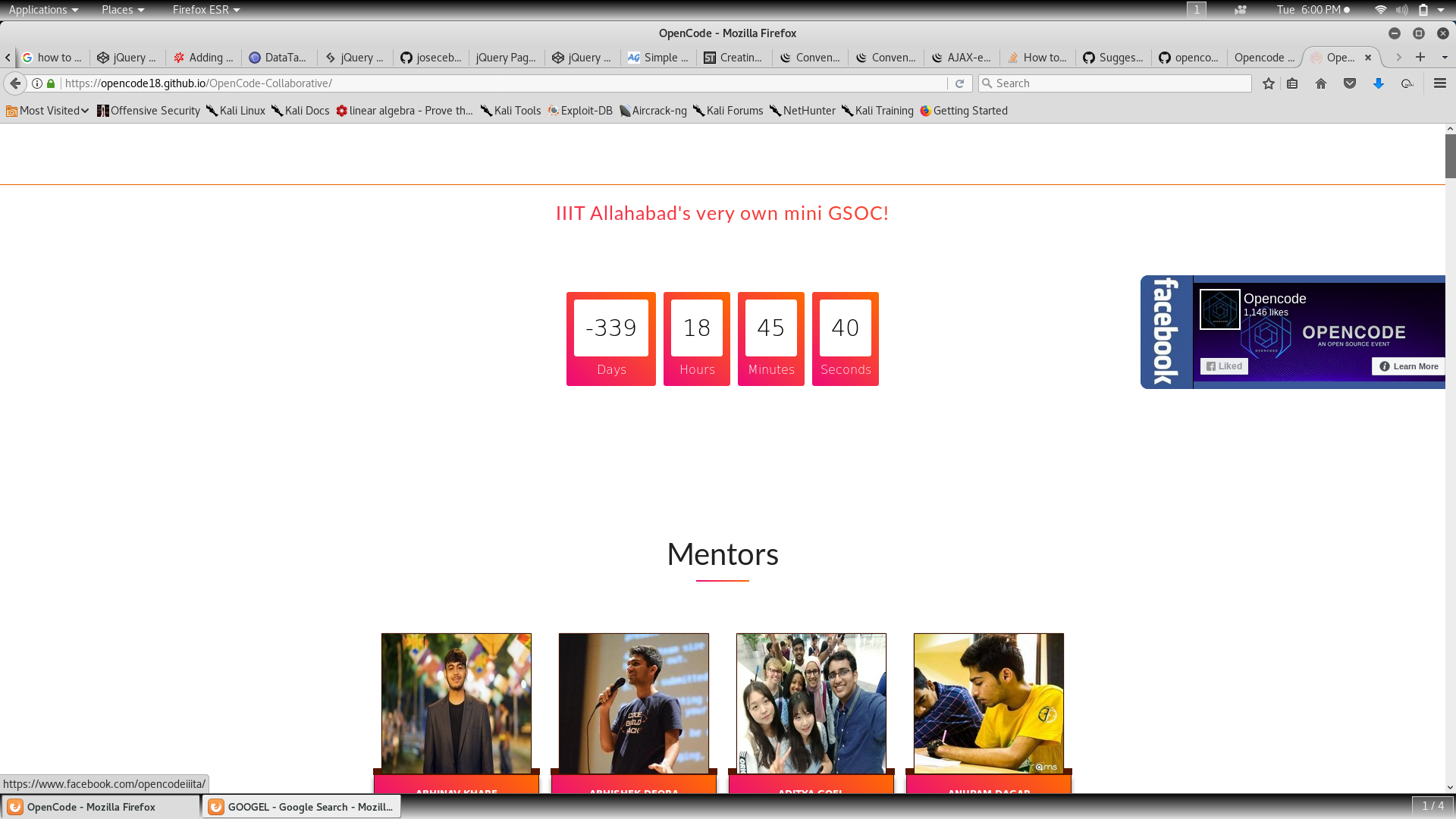This screenshot has width=1456, height=819.
Task: Bookmark this page with the star icon
Action: [1269, 83]
